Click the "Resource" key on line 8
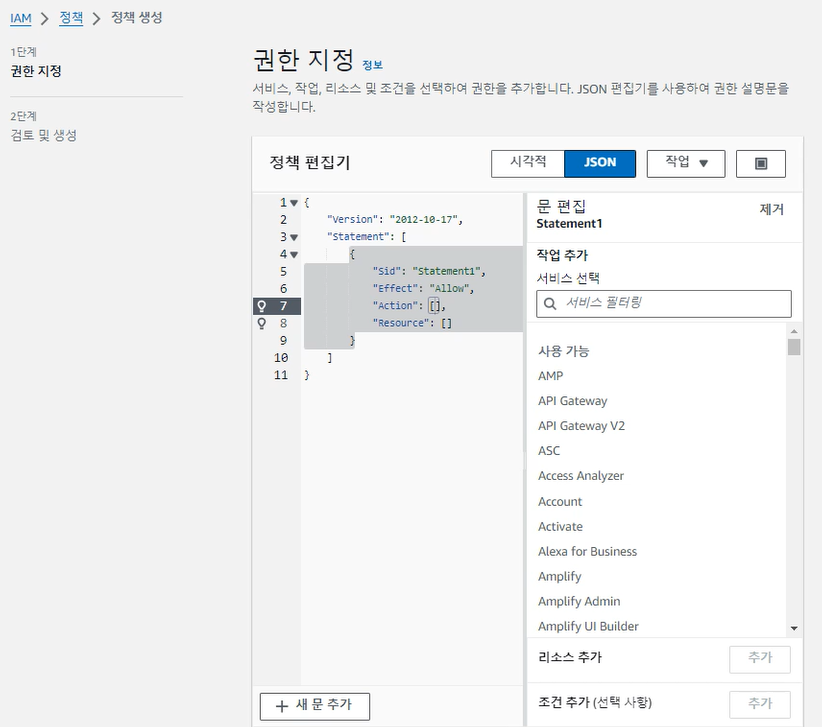 [x=401, y=323]
